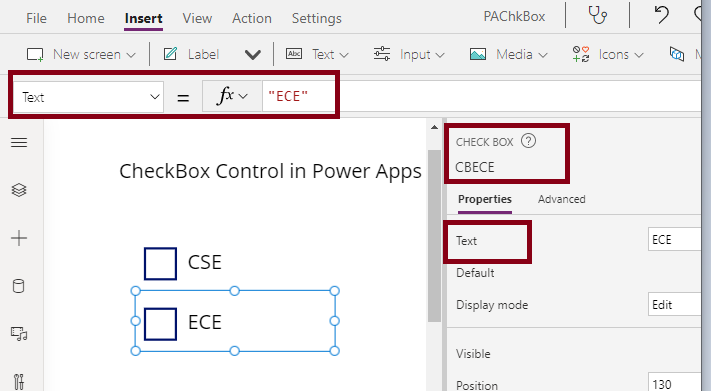Open the Icons dropdown in ribbon
This screenshot has height=391, width=711.
pos(608,54)
